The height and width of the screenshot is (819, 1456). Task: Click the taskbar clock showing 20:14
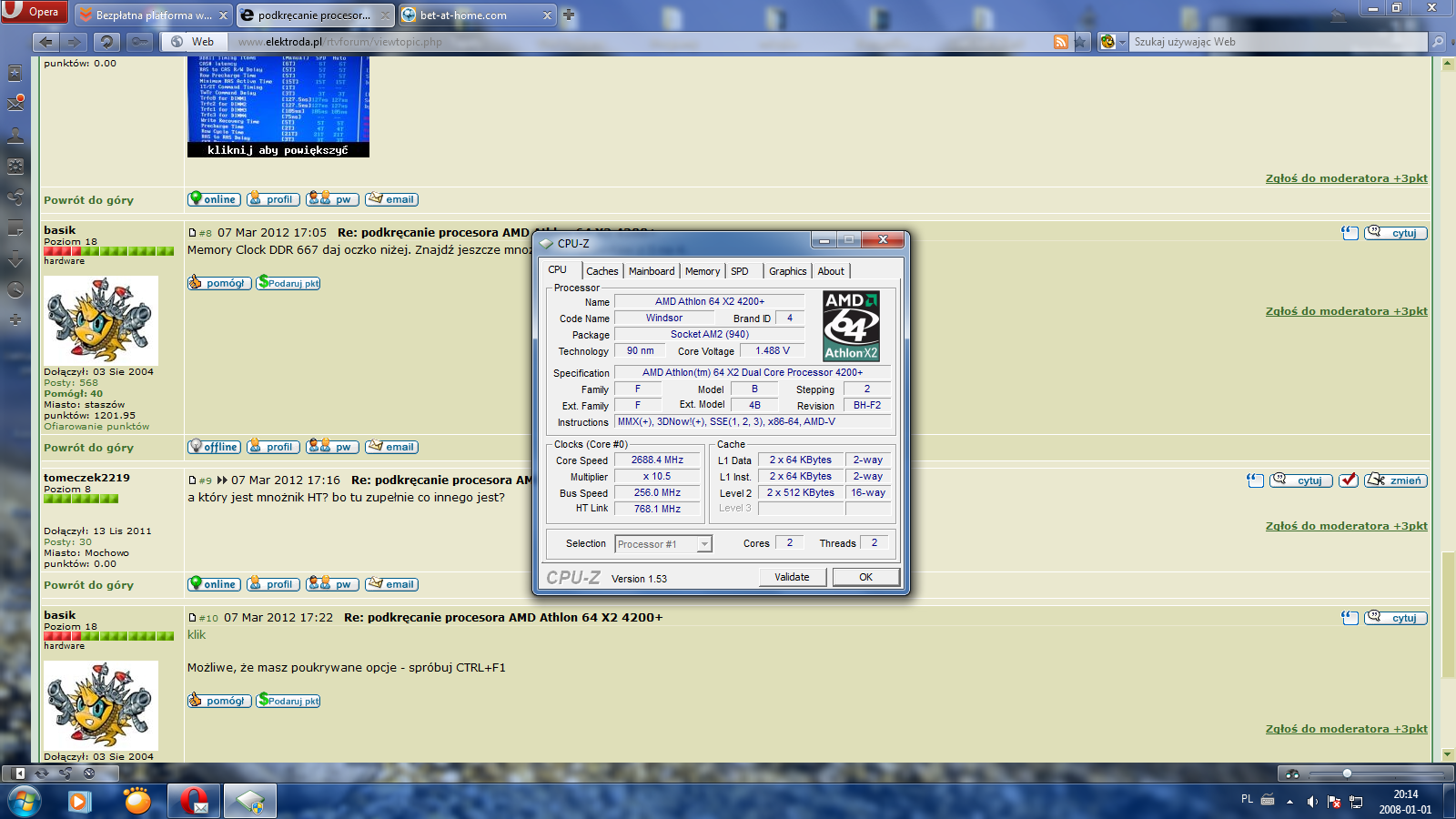[x=1405, y=802]
